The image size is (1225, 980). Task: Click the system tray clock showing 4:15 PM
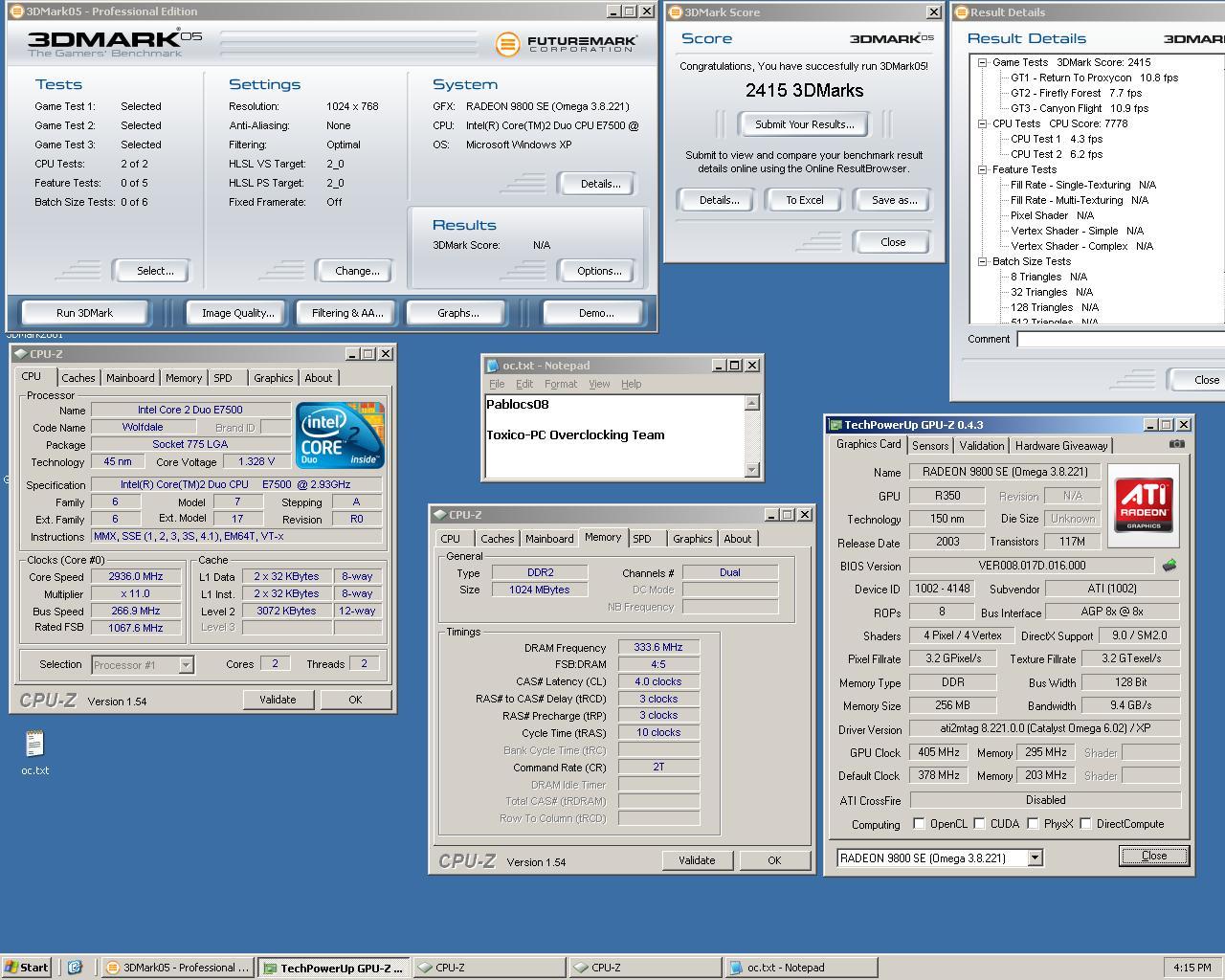tap(1192, 968)
